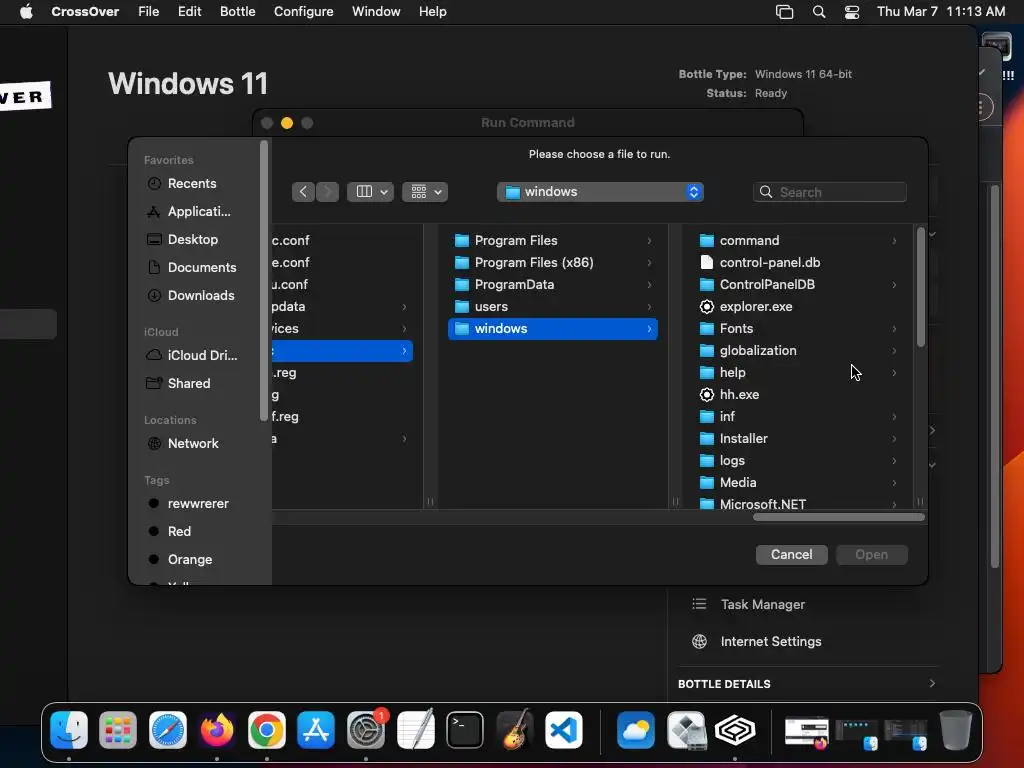Open the grouping options dropdown

pyautogui.click(x=425, y=192)
